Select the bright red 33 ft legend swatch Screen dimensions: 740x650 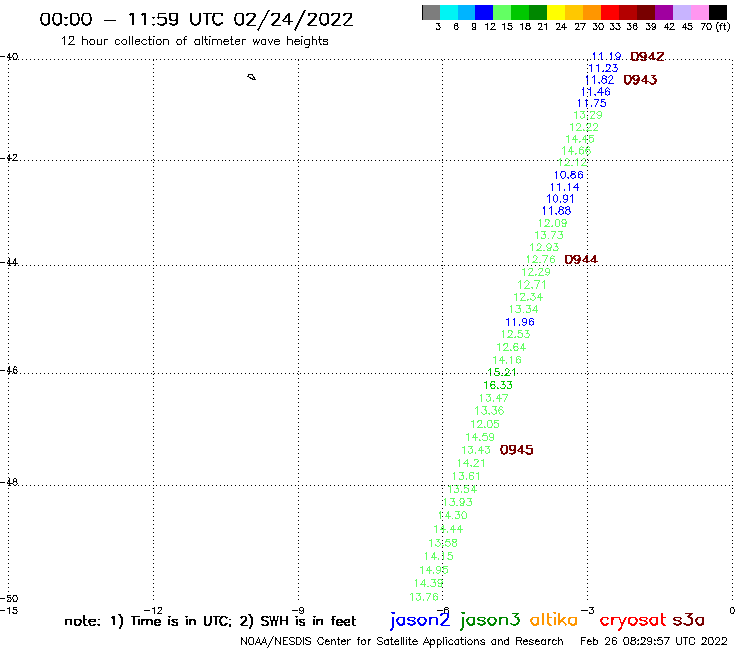pyautogui.click(x=610, y=12)
